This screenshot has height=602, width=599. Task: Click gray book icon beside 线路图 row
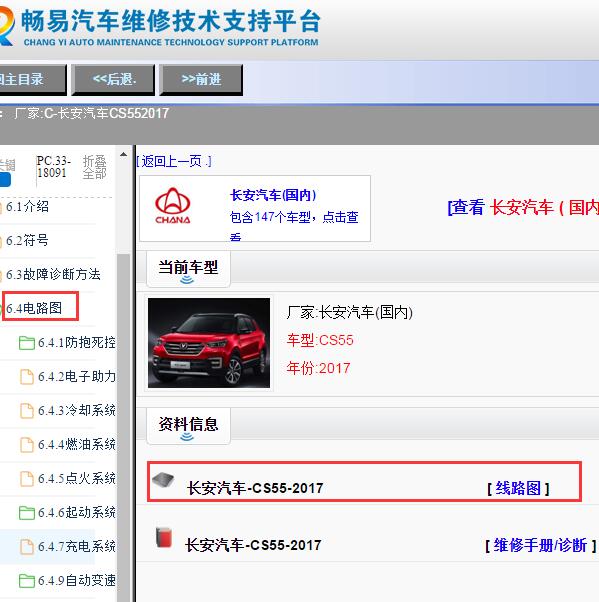pyautogui.click(x=163, y=480)
